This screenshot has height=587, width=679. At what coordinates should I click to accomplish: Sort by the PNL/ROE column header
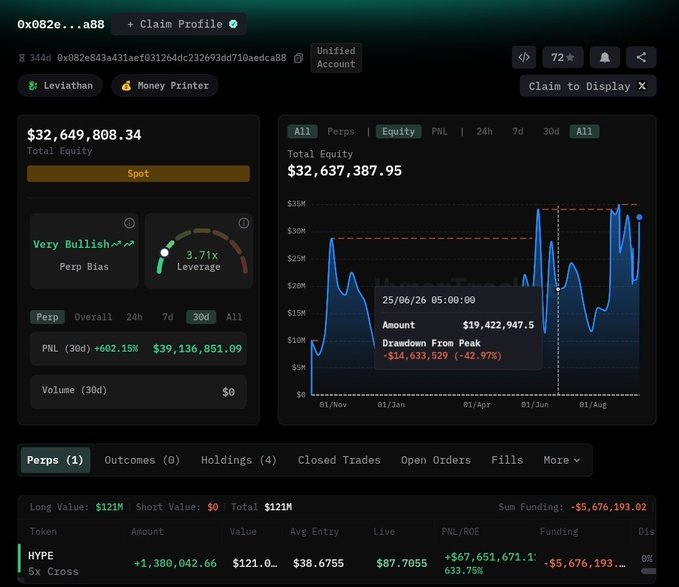(x=460, y=532)
